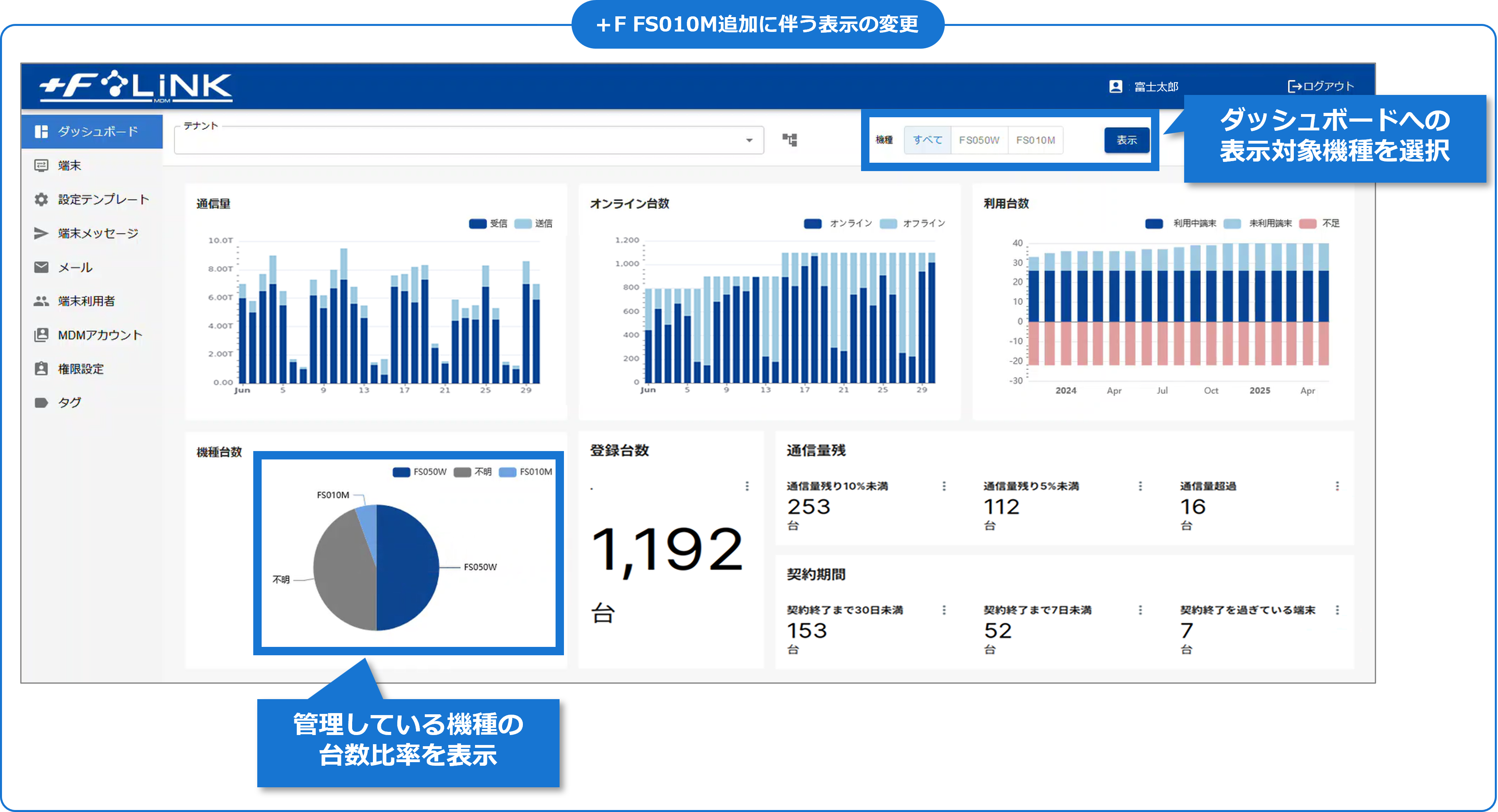This screenshot has height=812, width=1498.
Task: Toggle 不足 series in 利用台数 legend
Action: click(1319, 223)
